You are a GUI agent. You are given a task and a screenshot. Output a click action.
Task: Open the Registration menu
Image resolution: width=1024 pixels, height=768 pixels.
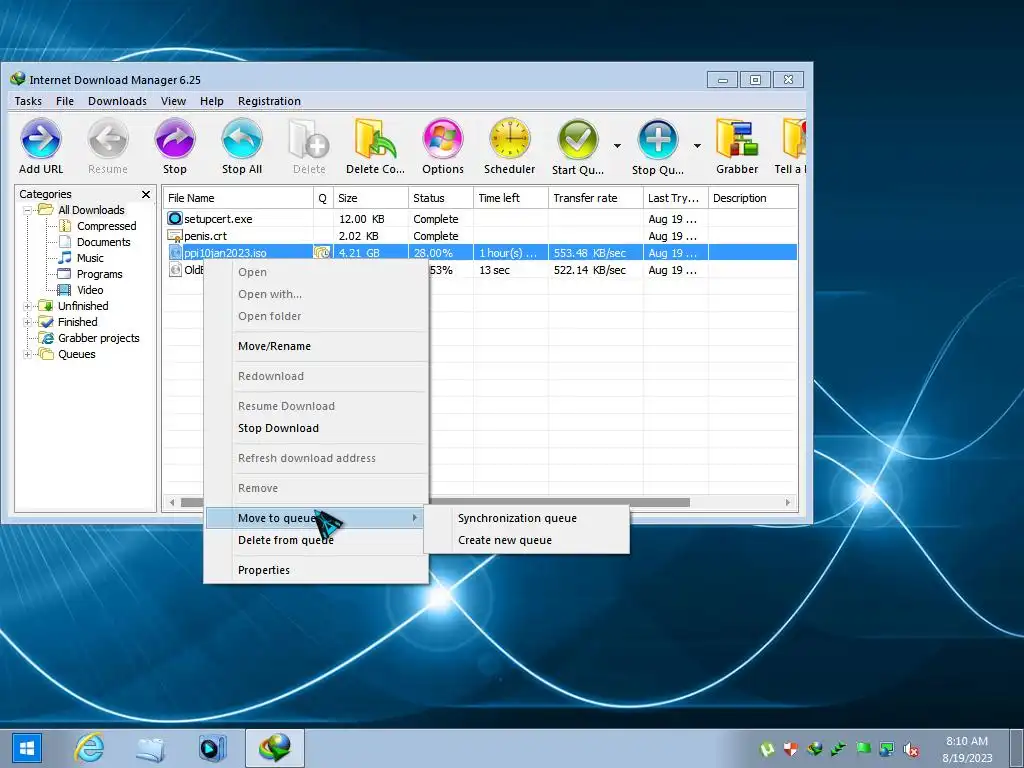(269, 101)
